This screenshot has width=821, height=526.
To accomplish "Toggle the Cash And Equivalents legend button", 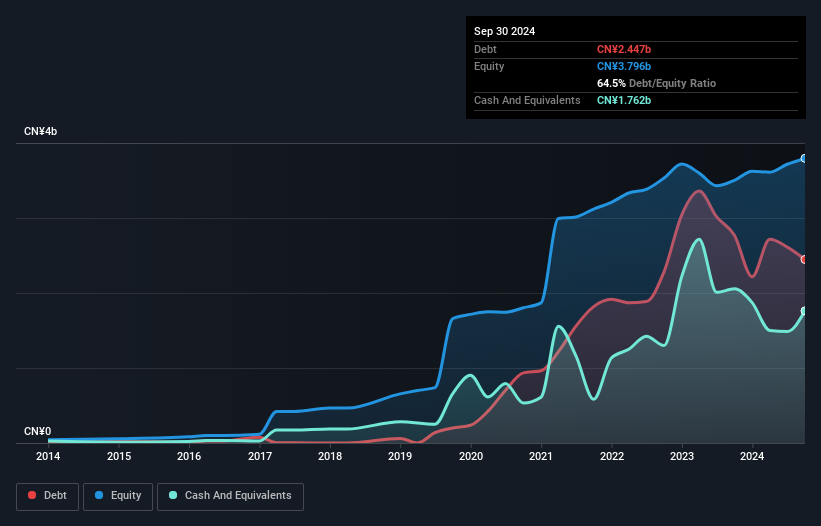I will point(230,496).
